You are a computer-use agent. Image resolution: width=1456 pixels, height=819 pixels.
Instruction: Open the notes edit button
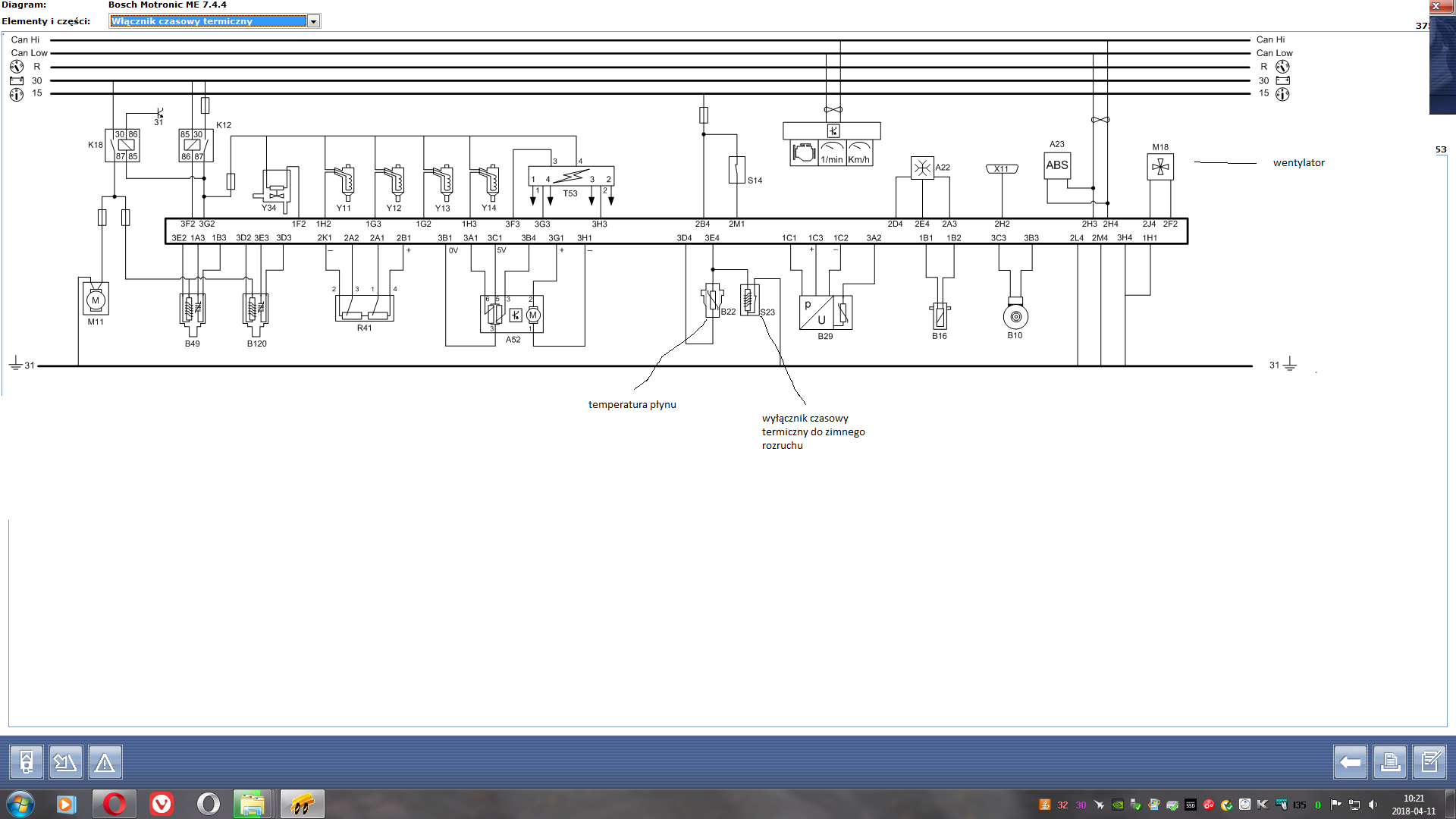tap(1429, 762)
